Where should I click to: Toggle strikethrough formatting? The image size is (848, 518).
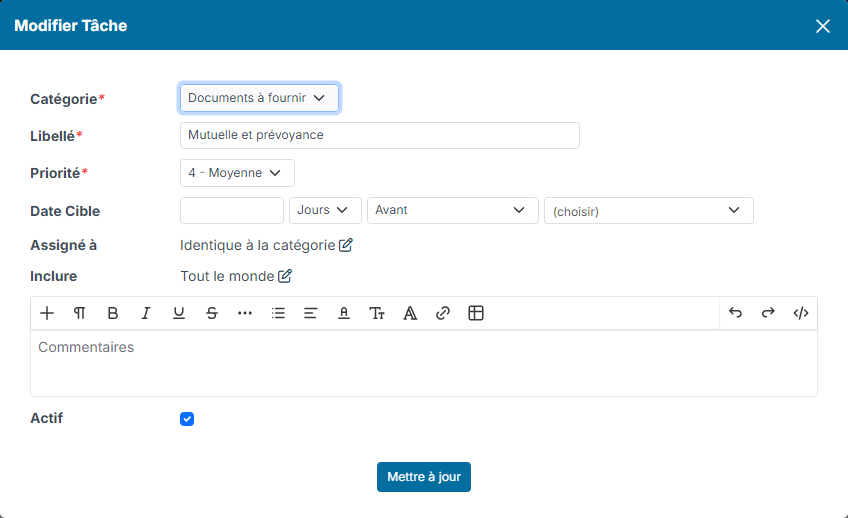[211, 313]
